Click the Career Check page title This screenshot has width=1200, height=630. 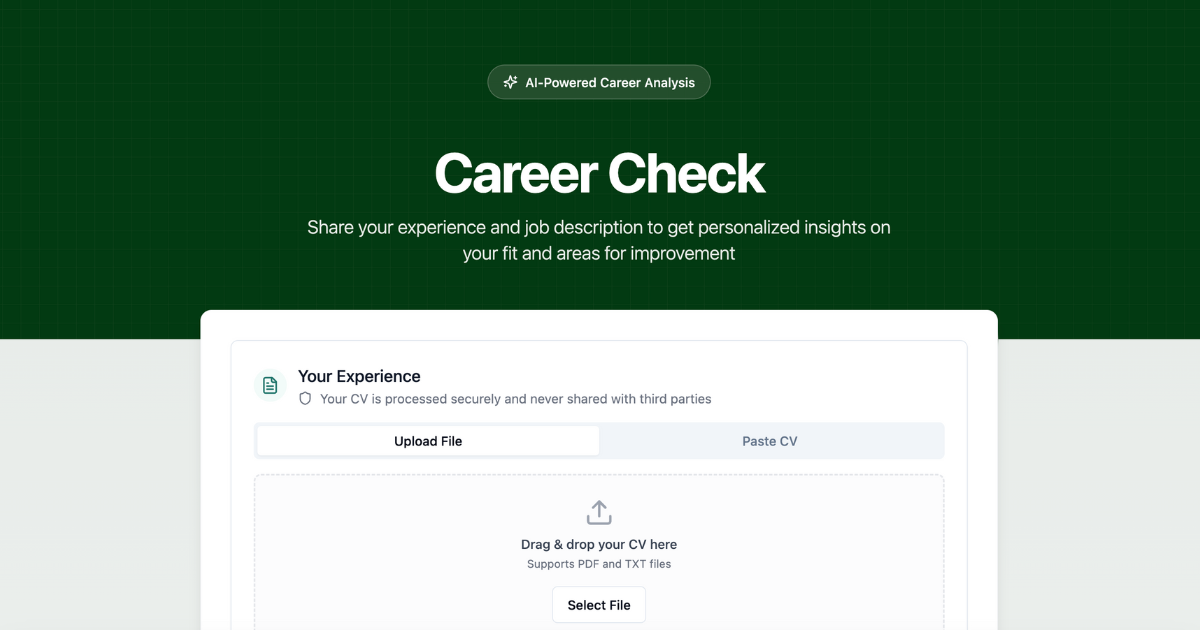(x=598, y=172)
